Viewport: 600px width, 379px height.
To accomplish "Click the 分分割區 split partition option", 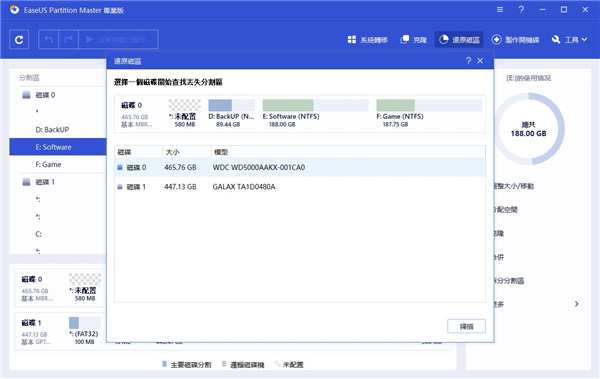I will coord(509,281).
